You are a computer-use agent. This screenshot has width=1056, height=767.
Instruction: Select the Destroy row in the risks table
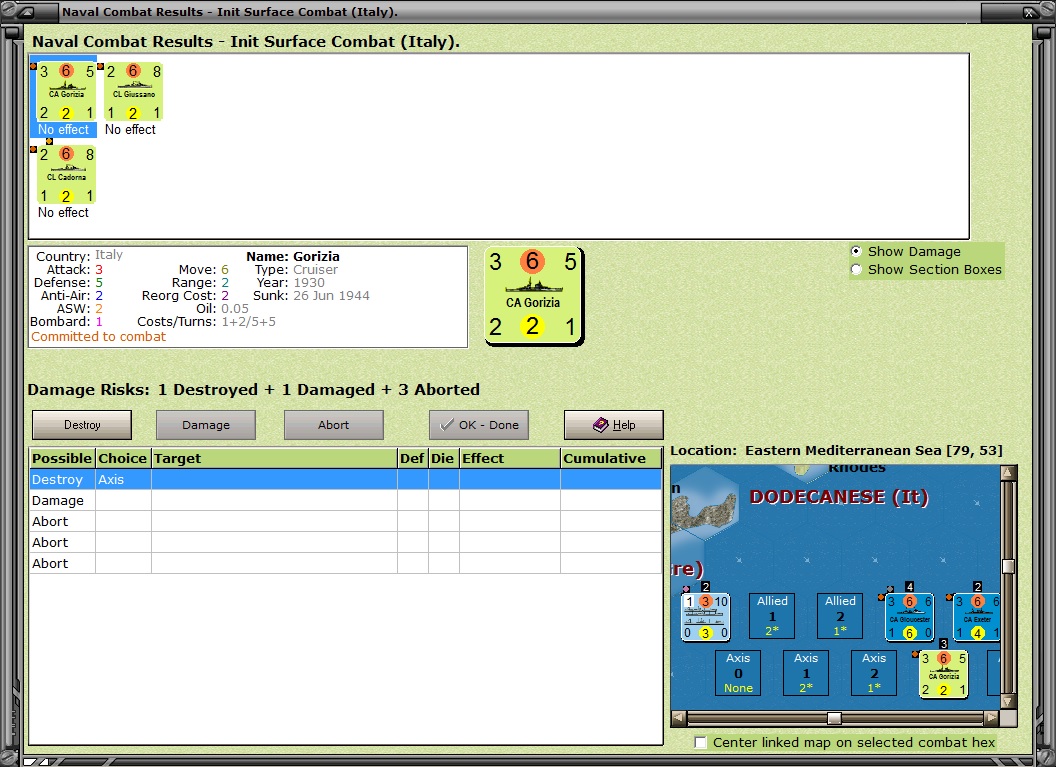coord(345,479)
